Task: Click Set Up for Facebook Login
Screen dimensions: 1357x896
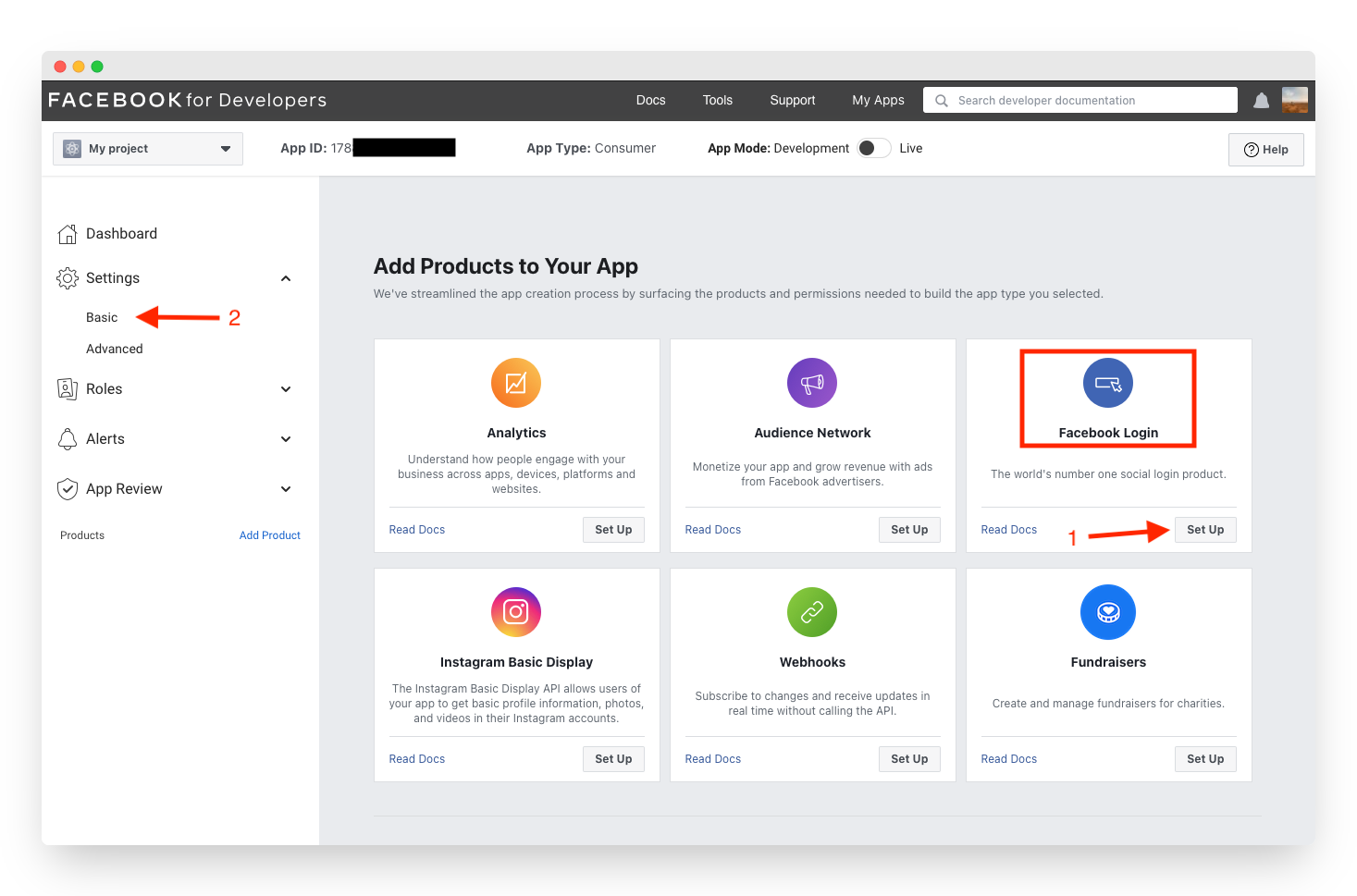Action: [1205, 530]
